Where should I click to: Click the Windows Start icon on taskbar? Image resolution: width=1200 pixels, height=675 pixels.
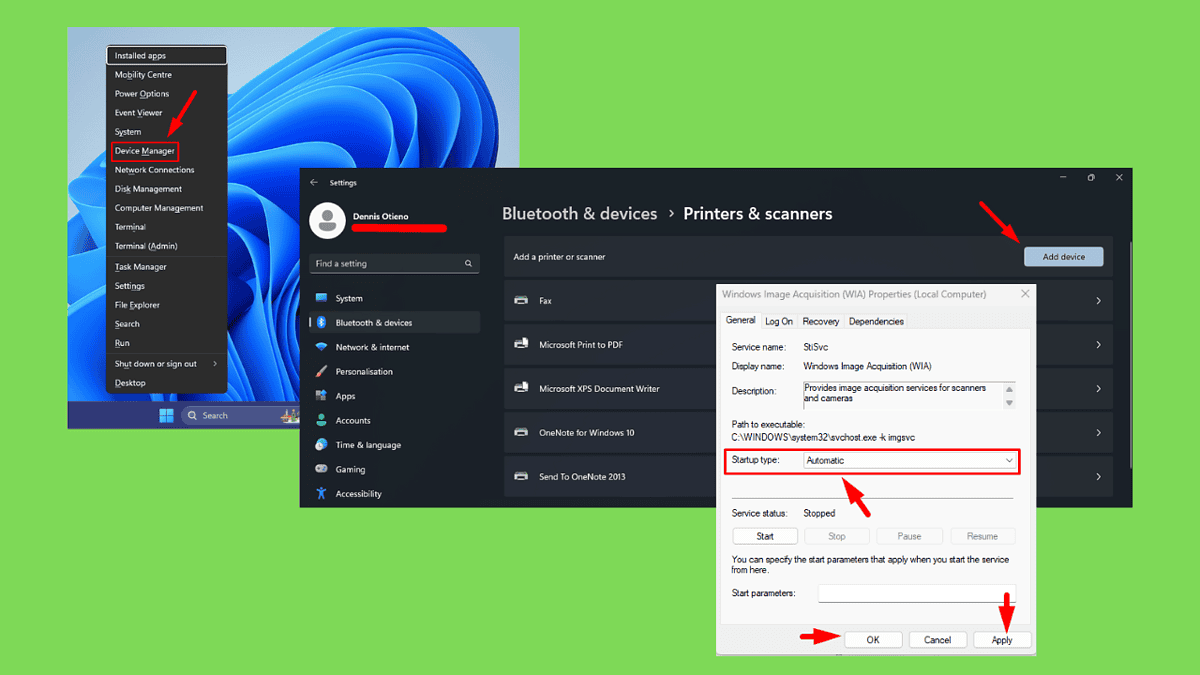coord(166,416)
